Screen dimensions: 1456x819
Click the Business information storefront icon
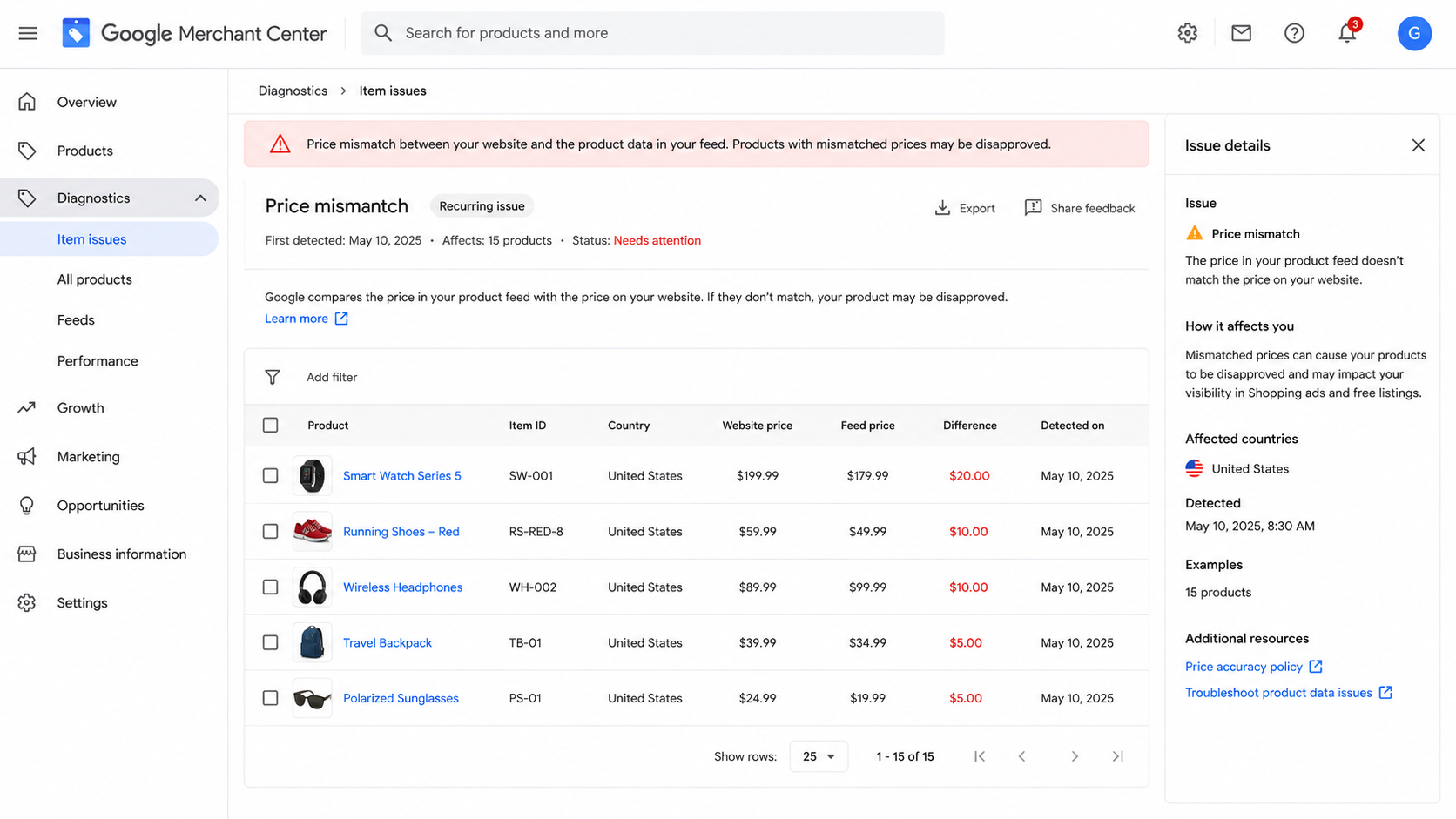pos(27,554)
